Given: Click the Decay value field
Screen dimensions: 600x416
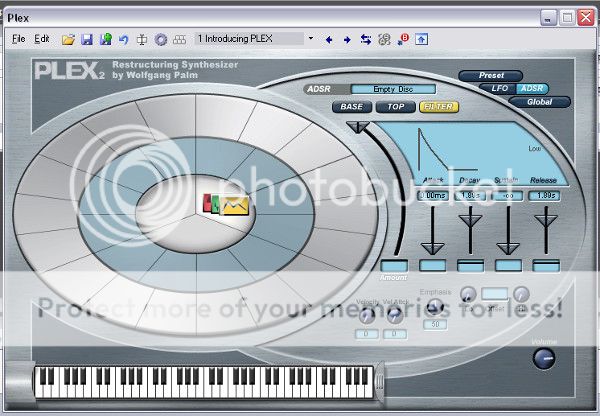Looking at the screenshot, I should tap(470, 196).
